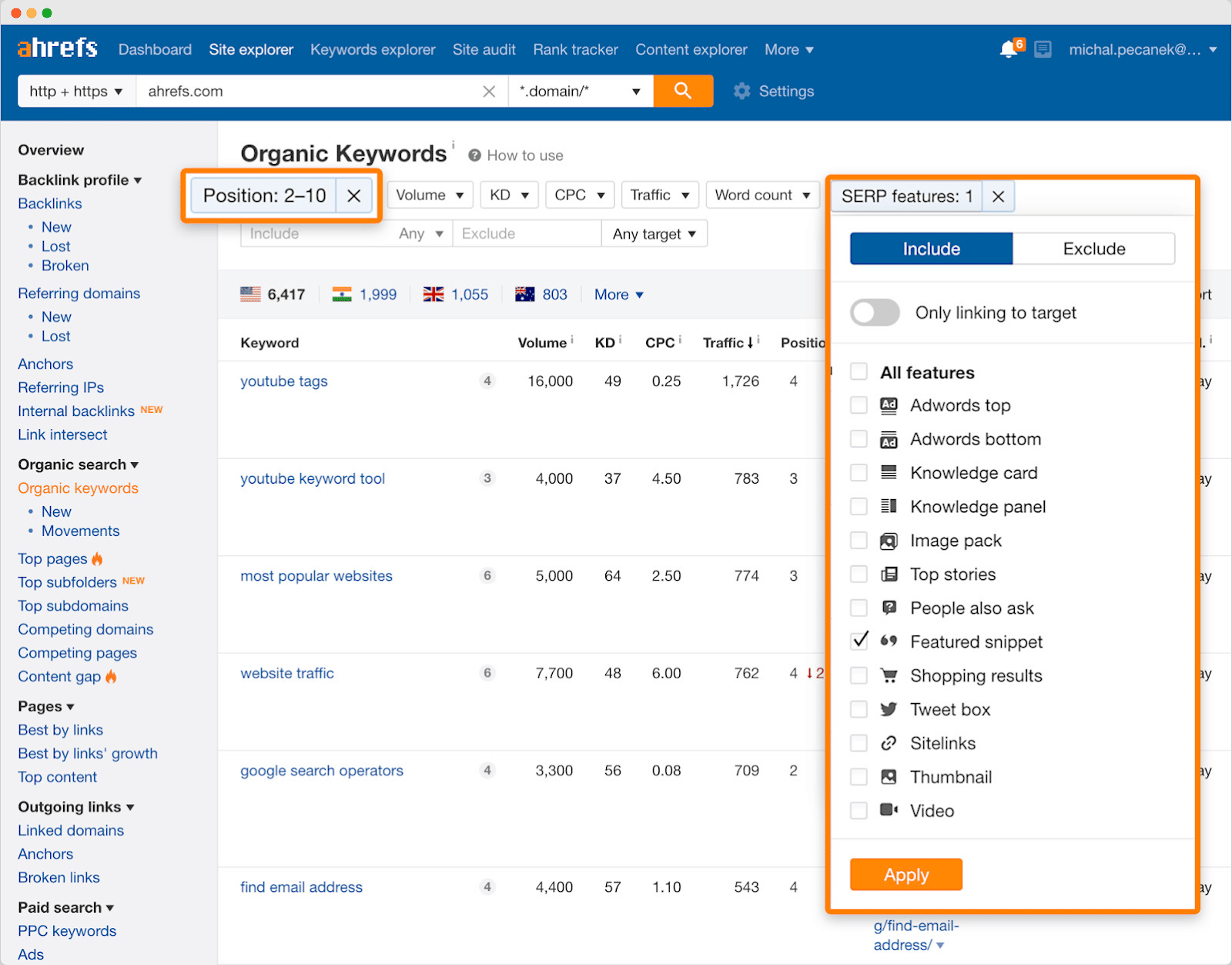Clear the ahrefs.com URL field
Image resolution: width=1232 pixels, height=965 pixels.
(x=489, y=92)
